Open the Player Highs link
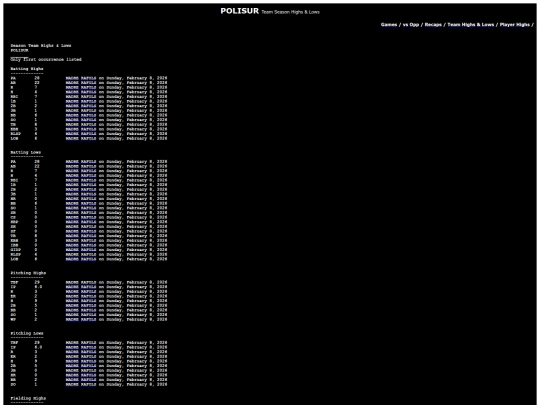The height and width of the screenshot is (405, 540). tap(515, 24)
